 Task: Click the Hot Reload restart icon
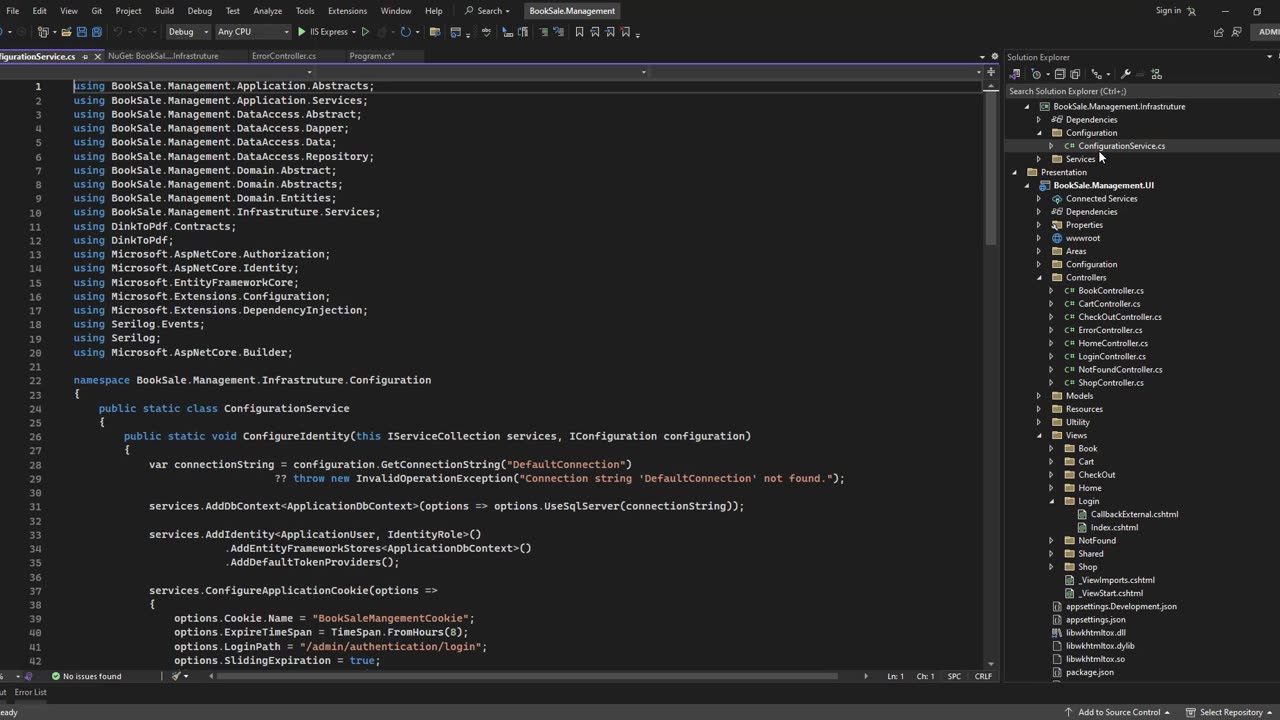tap(405, 32)
